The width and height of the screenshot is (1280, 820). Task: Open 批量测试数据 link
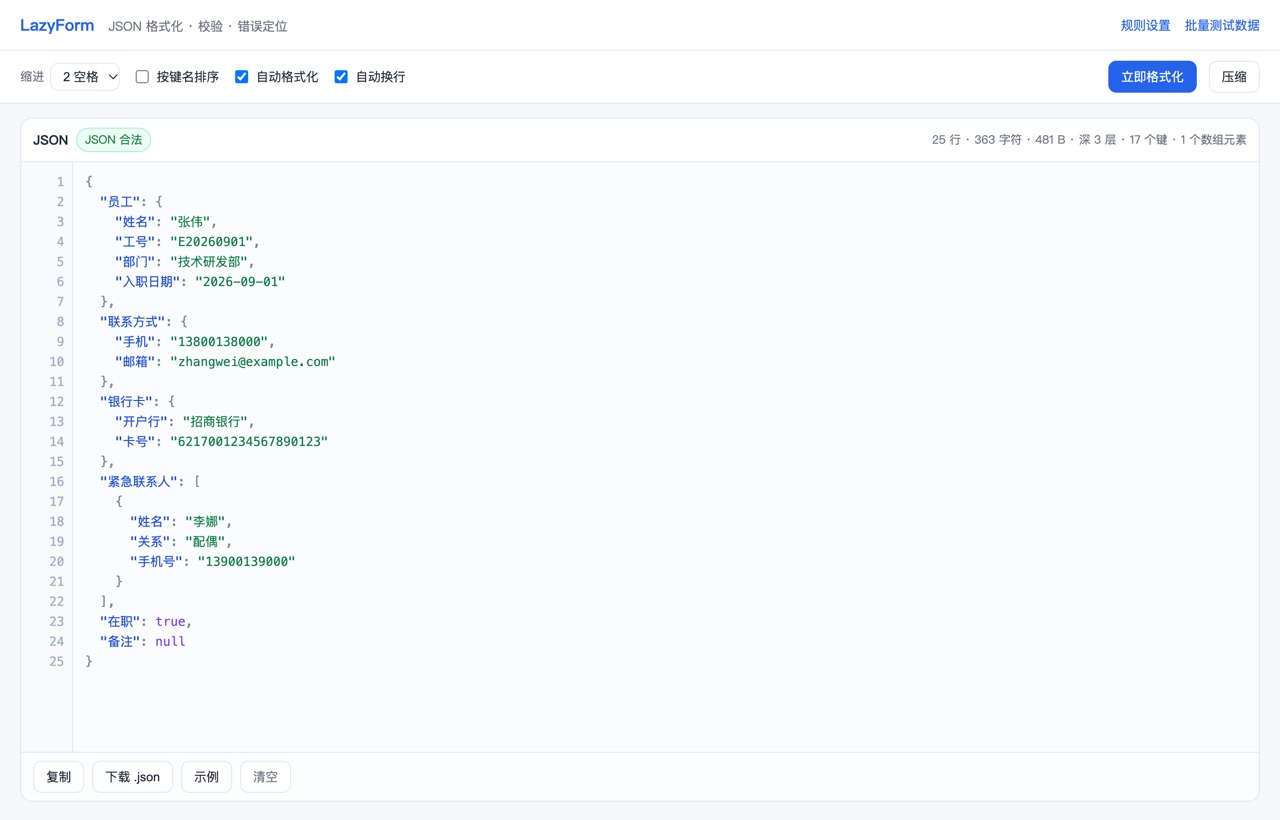pyautogui.click(x=1222, y=26)
